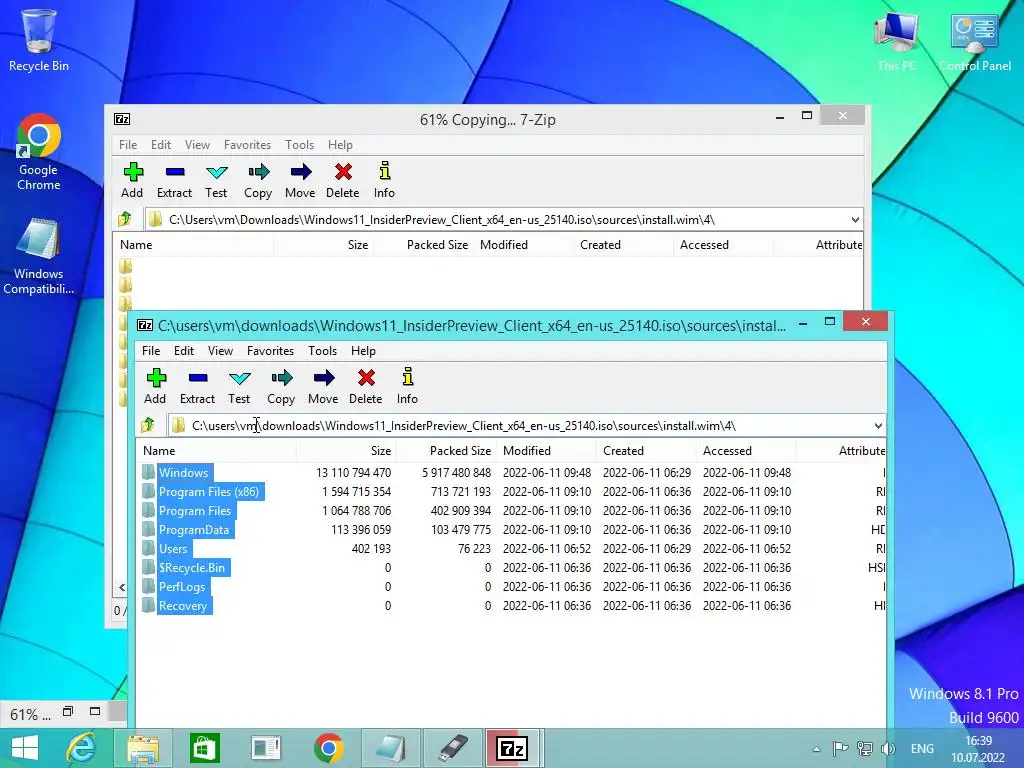Image resolution: width=1024 pixels, height=768 pixels.
Task: Open Edit menu in front 7-Zip window
Action: tap(184, 351)
